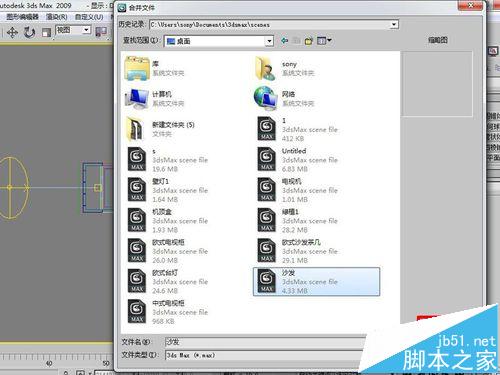The height and width of the screenshot is (375, 500).
Task: Select the 机顶盒 scene file
Action: tap(168, 221)
